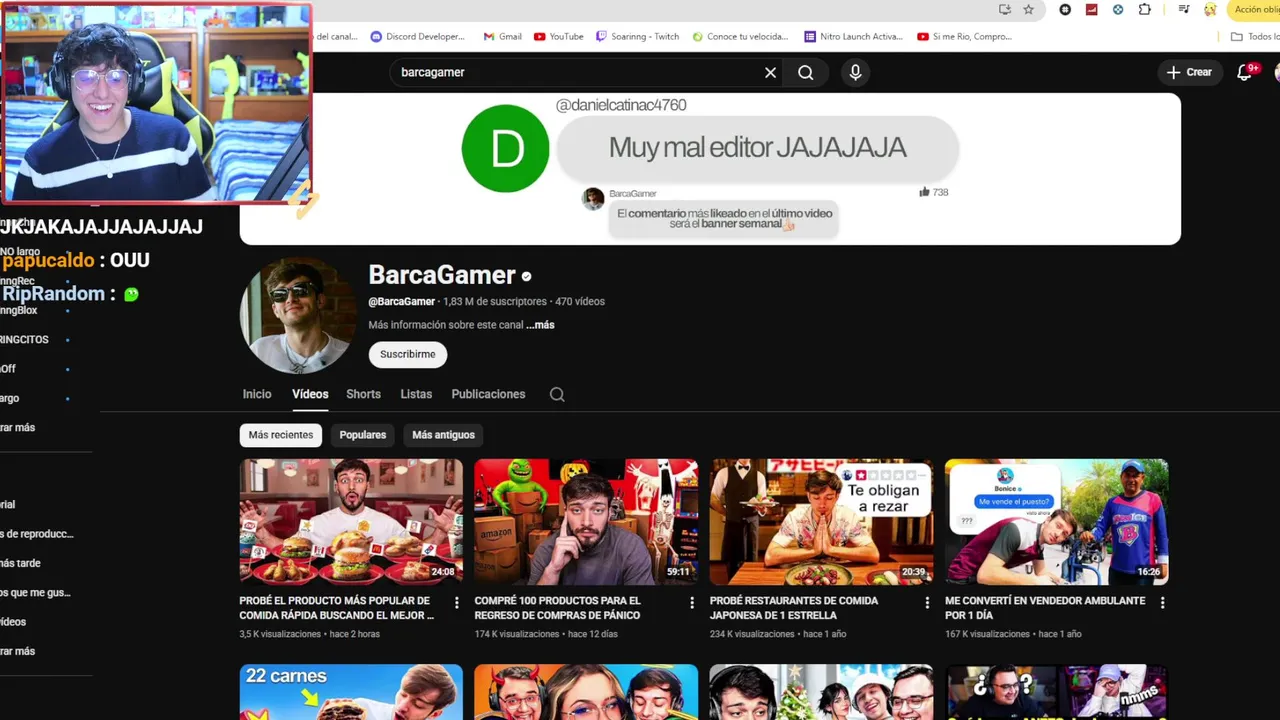The height and width of the screenshot is (720, 1280).
Task: Open options menu for PROBÉ EL PRODUCTO video
Action: (456, 603)
